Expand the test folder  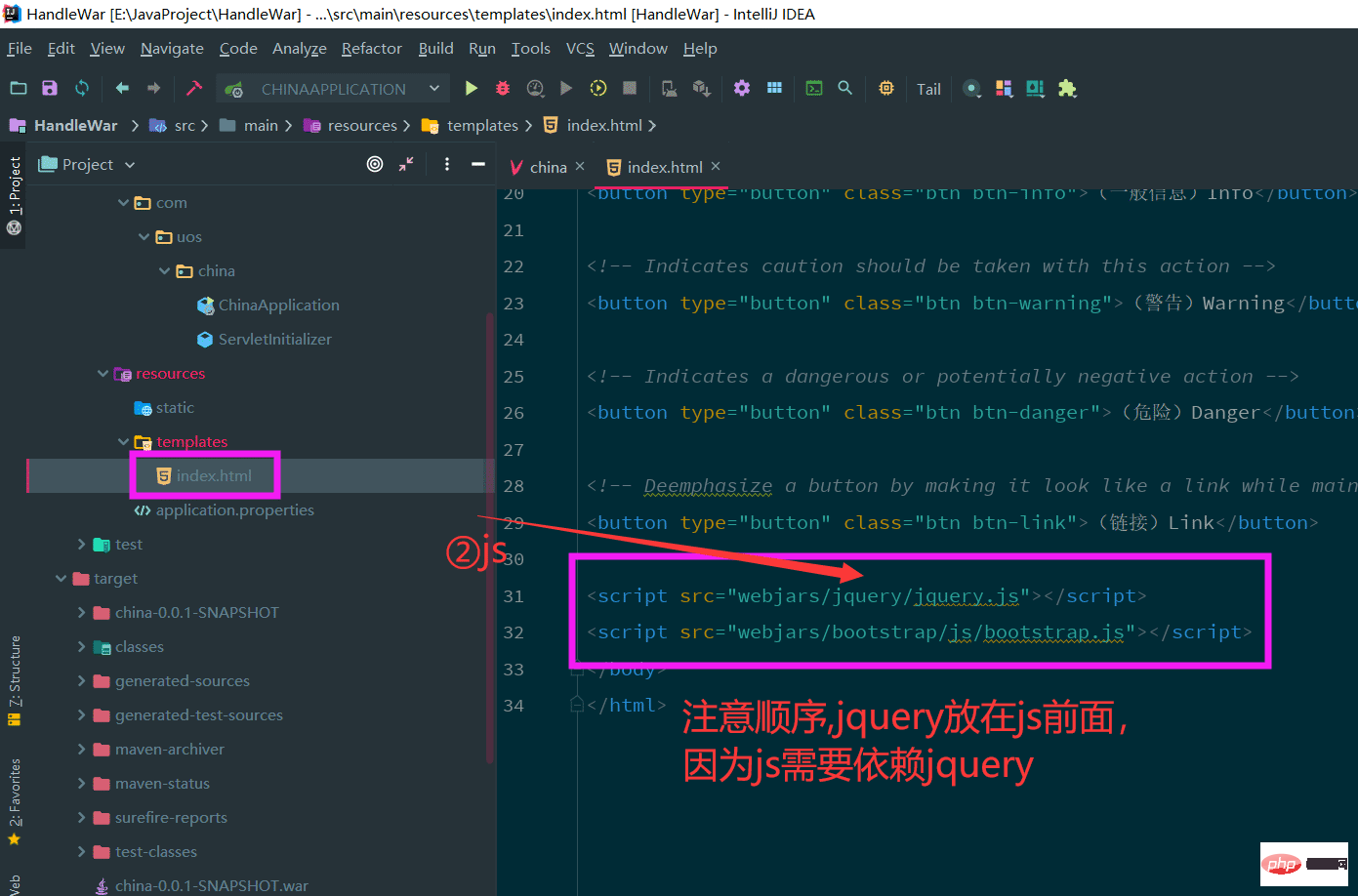(x=82, y=545)
